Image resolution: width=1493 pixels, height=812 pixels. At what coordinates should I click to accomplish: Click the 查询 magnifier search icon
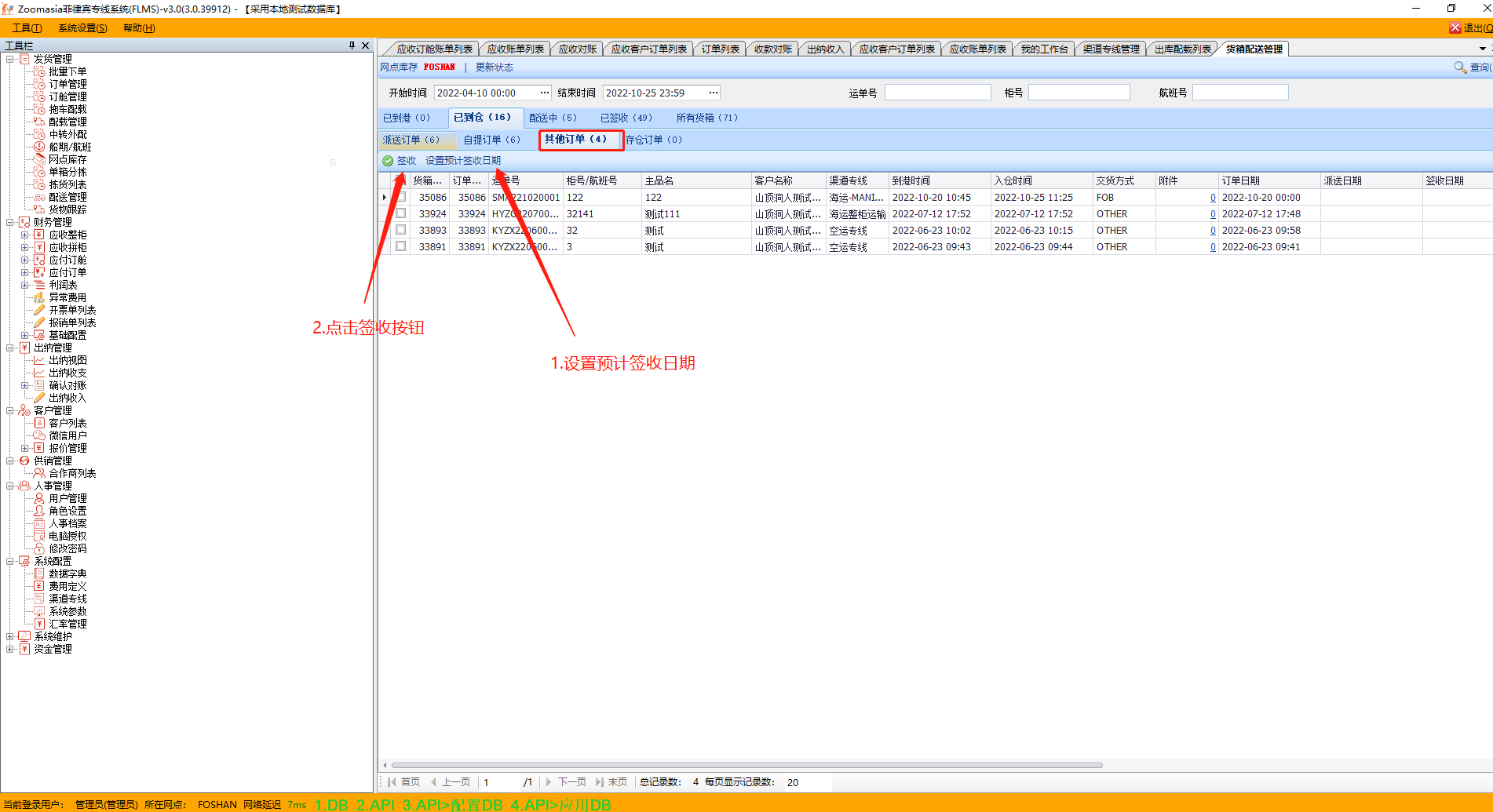coord(1460,67)
